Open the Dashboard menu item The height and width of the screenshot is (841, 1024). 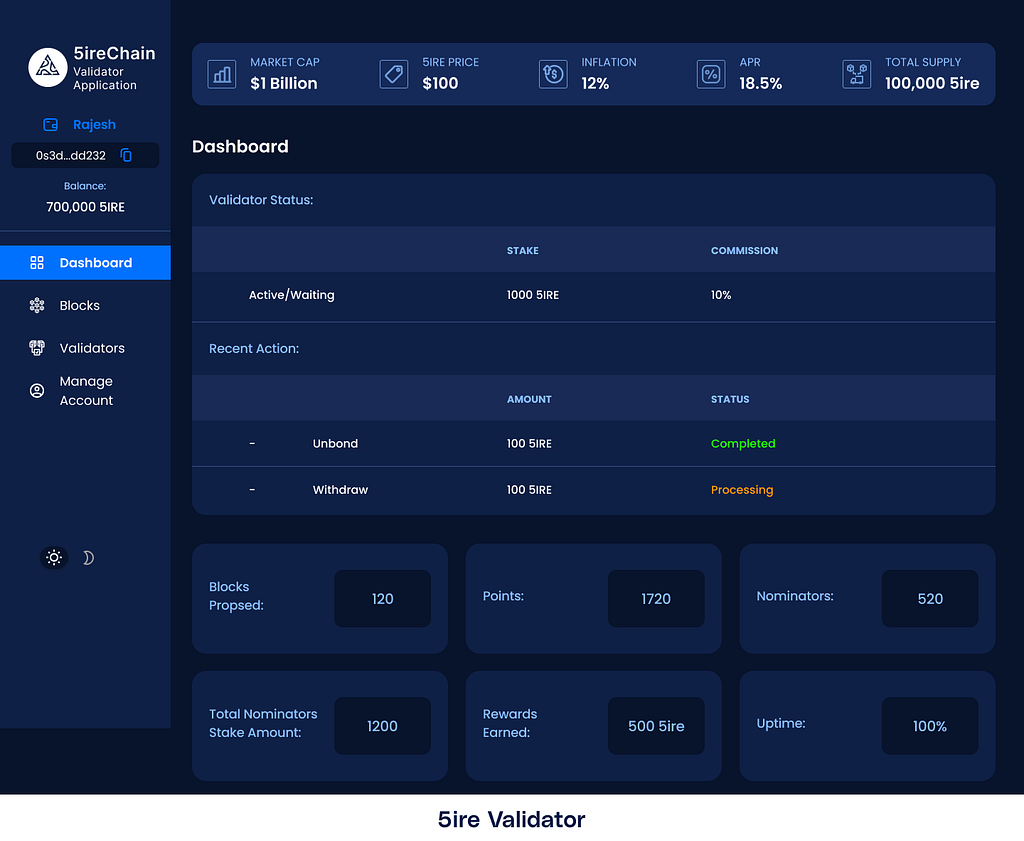(x=86, y=262)
